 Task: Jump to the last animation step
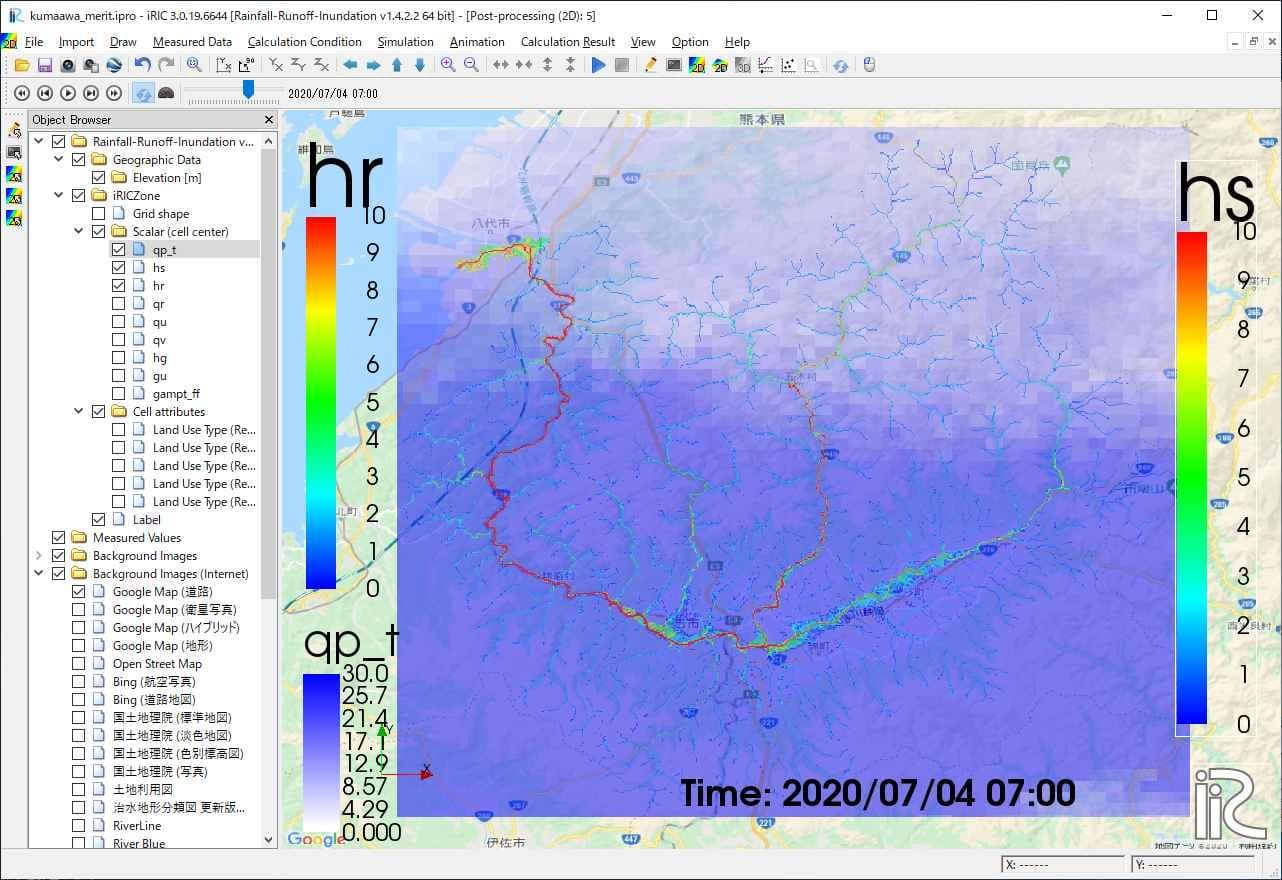[x=113, y=93]
